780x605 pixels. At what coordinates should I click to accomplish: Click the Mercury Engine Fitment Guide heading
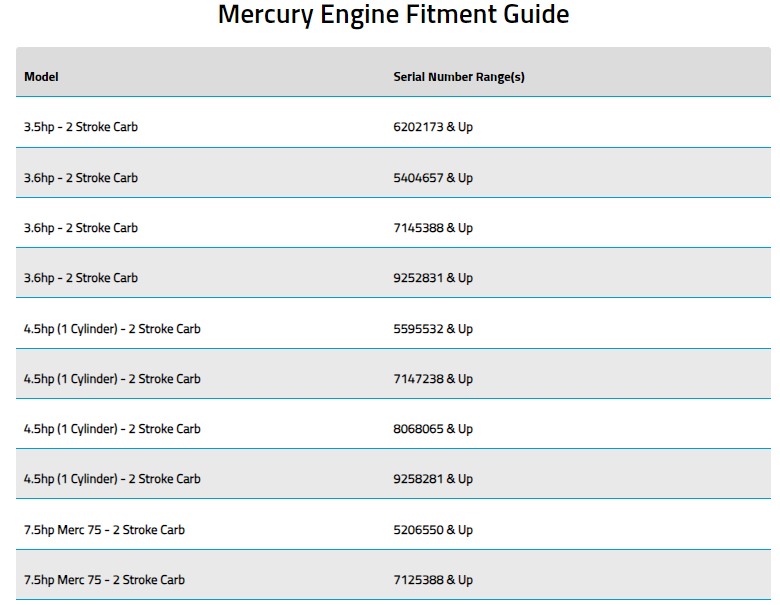(393, 15)
